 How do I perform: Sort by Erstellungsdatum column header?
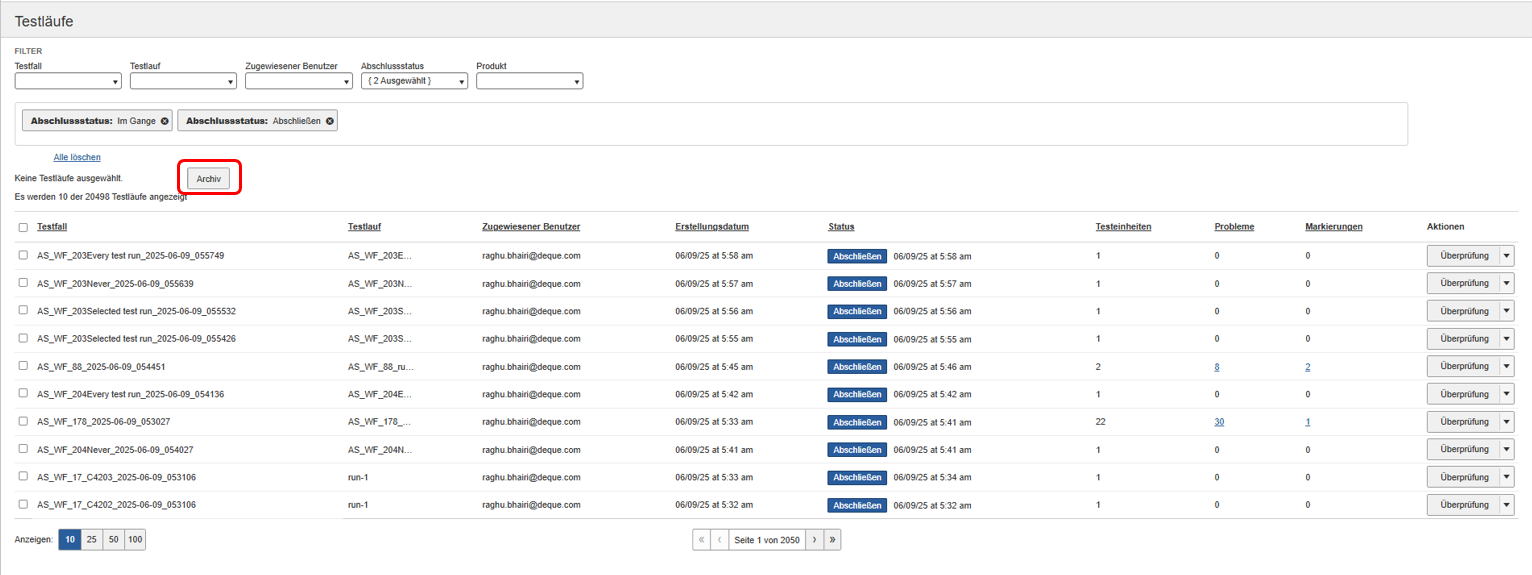pyautogui.click(x=712, y=227)
